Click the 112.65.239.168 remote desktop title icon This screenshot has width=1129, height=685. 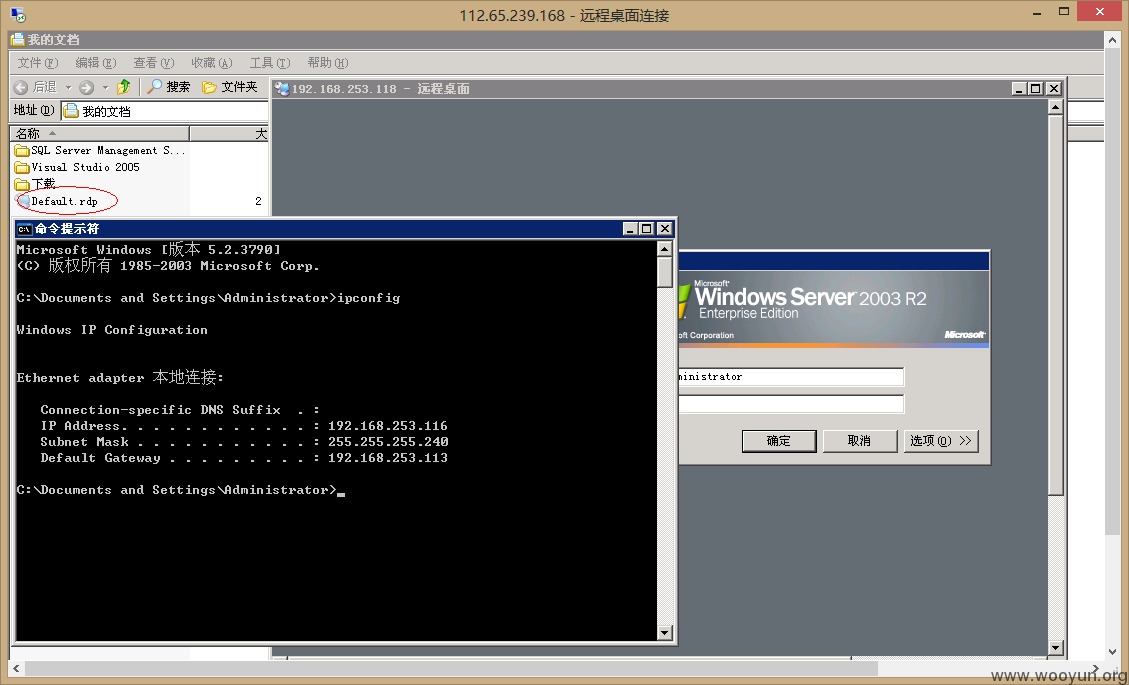click(x=18, y=14)
